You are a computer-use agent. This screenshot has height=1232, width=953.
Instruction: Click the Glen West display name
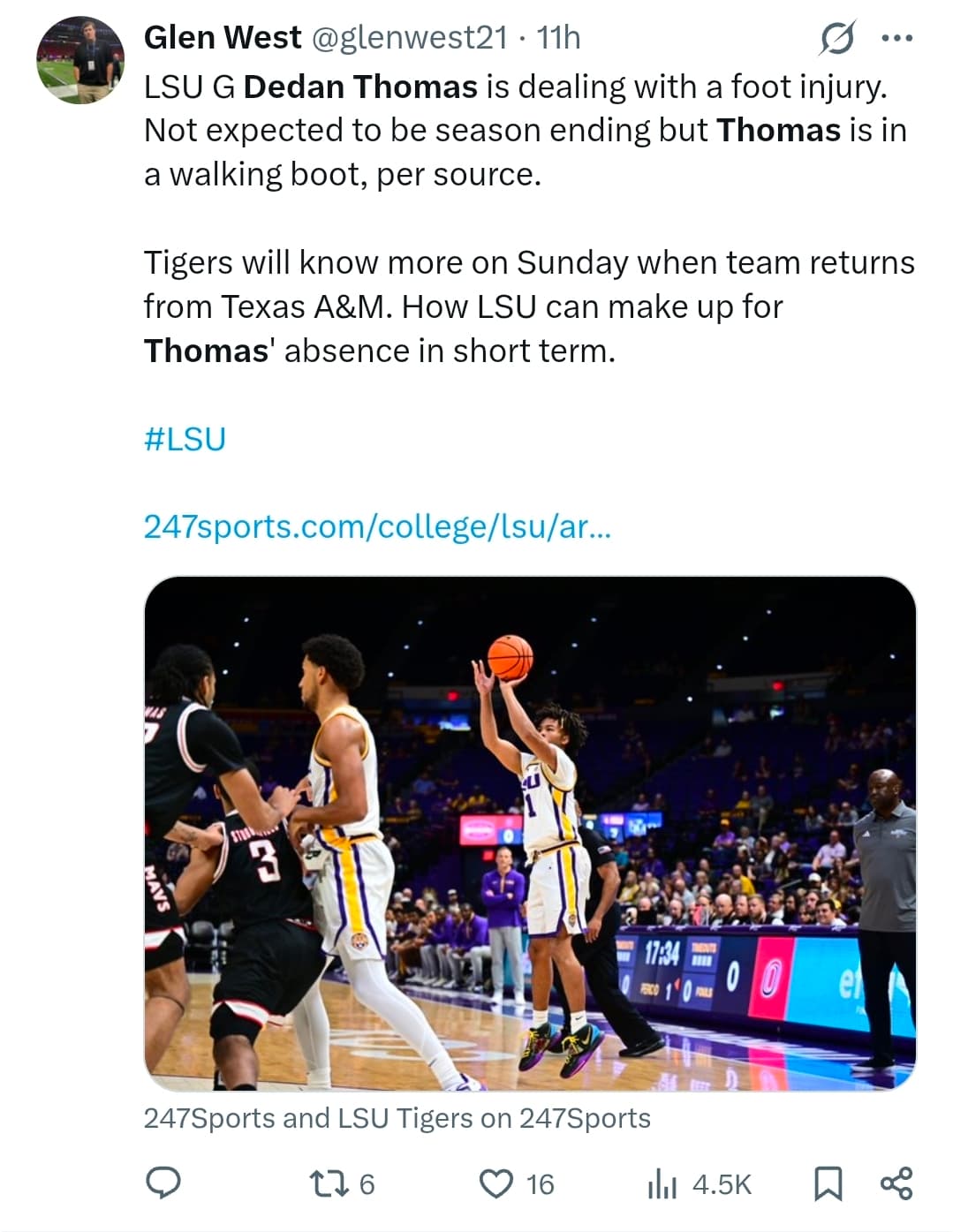(x=223, y=37)
